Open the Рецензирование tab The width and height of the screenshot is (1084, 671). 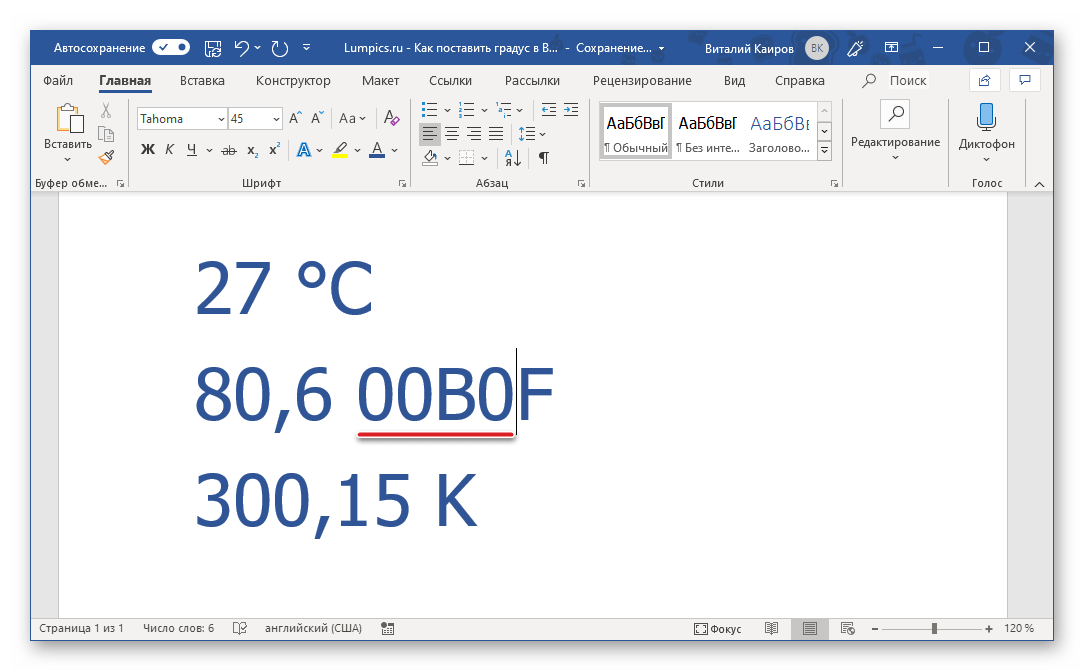coord(642,81)
